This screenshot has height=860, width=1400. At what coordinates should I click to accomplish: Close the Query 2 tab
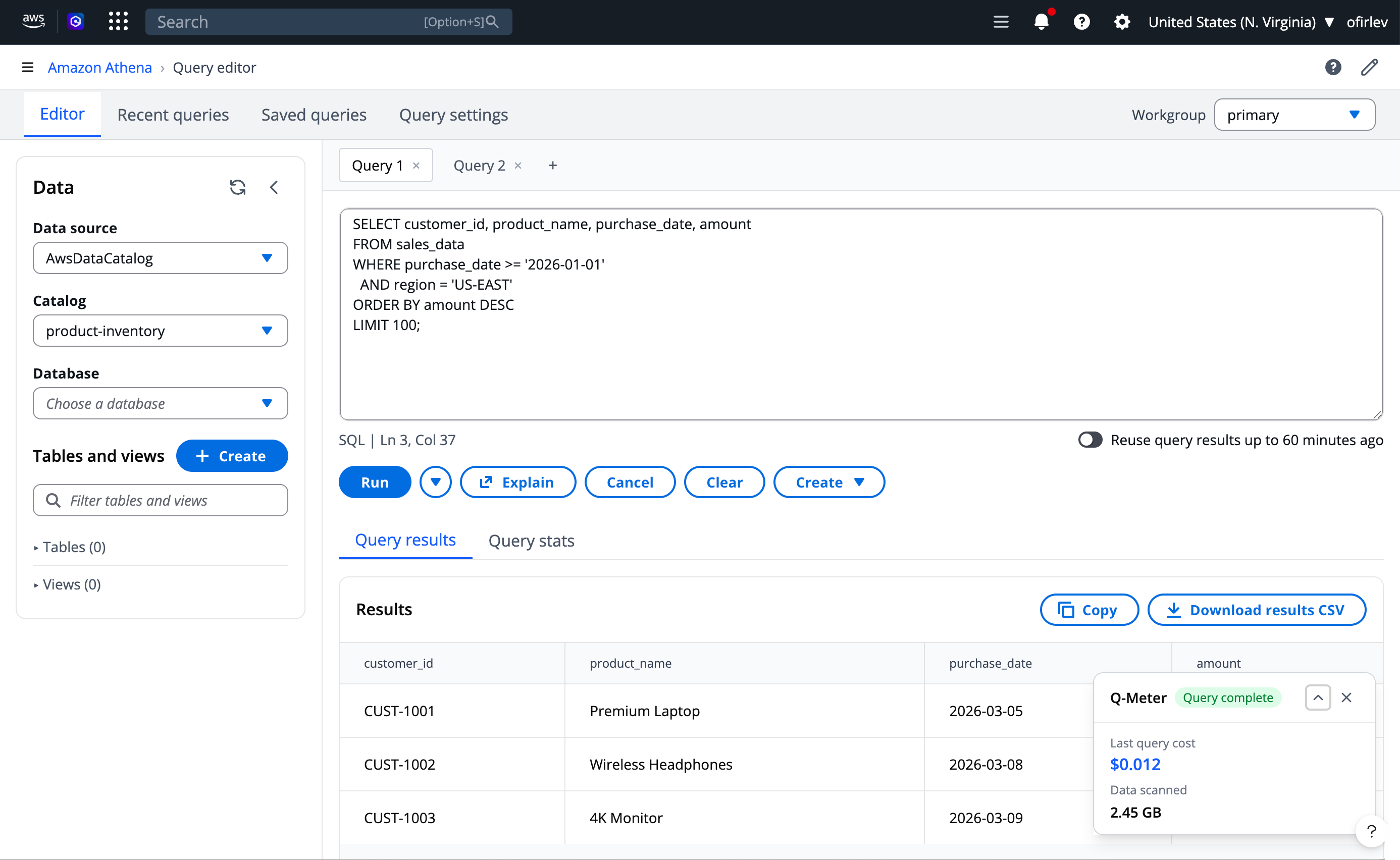[x=517, y=166]
